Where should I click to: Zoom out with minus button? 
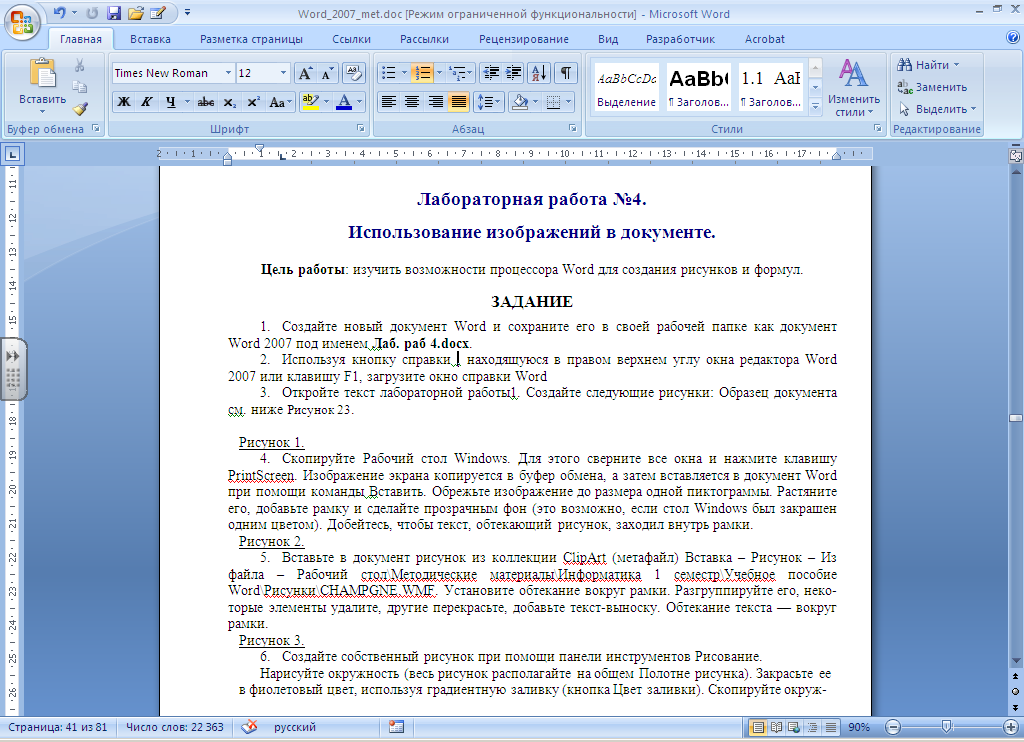coord(893,727)
